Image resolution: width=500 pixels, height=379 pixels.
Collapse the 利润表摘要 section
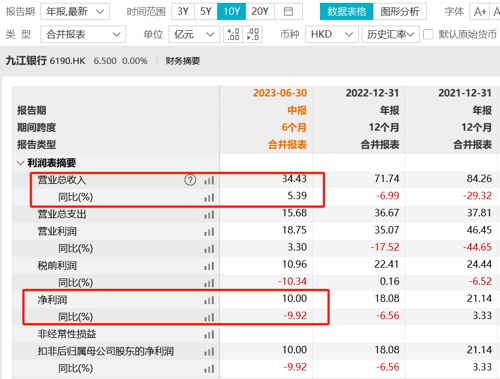click(x=21, y=163)
